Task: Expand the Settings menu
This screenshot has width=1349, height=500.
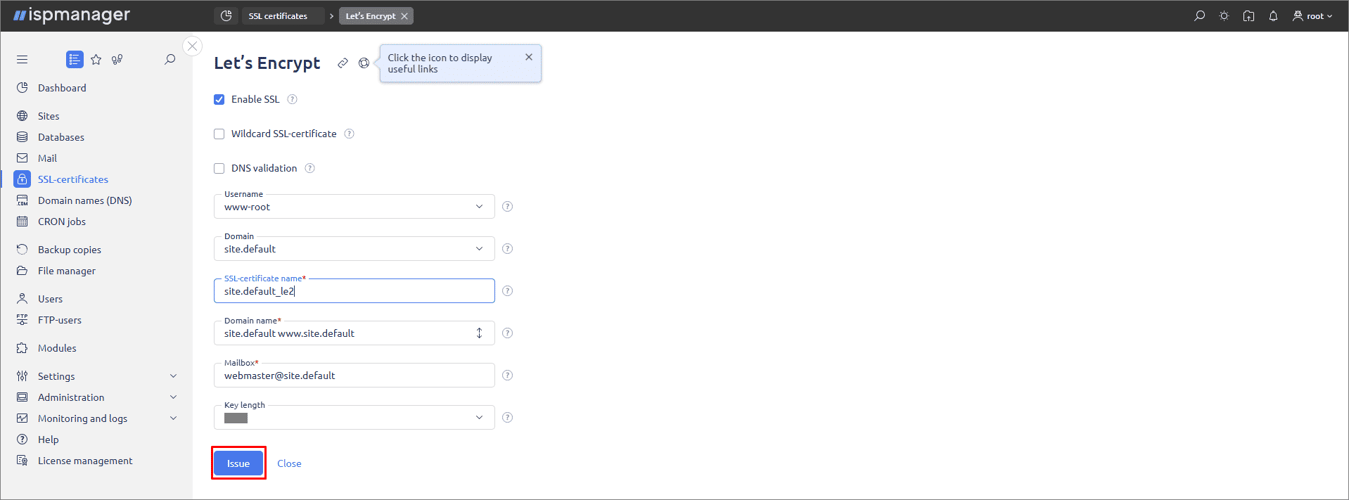Action: 96,376
